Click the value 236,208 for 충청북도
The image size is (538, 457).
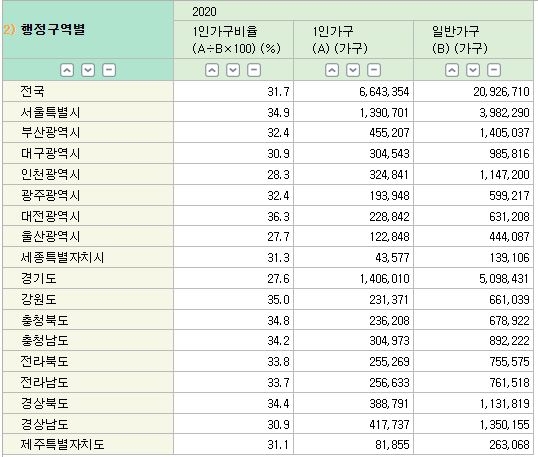[389, 321]
